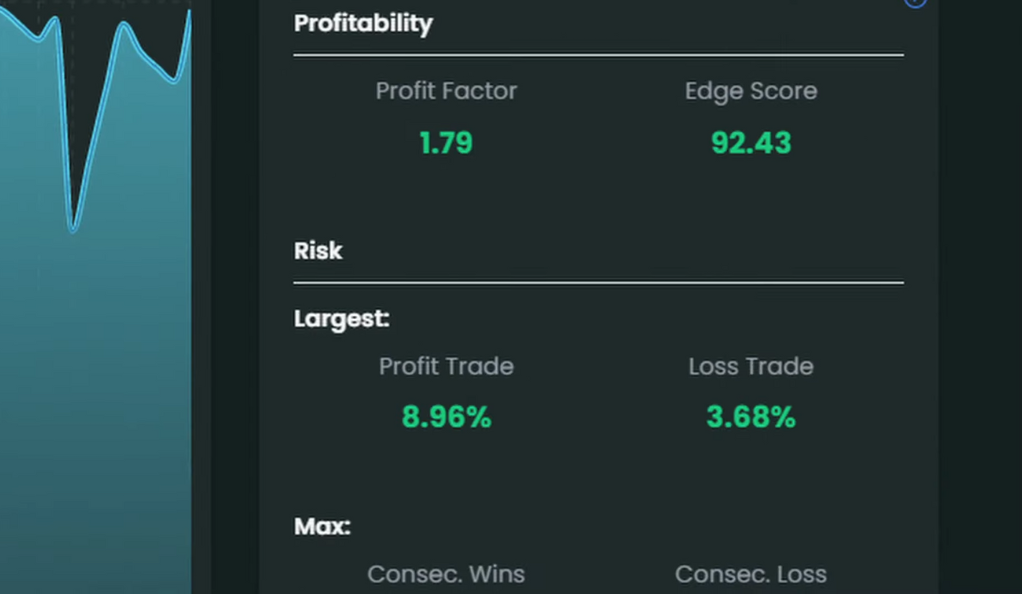Click the blue circular info icon
This screenshot has height=594, width=1022.
pos(915,2)
